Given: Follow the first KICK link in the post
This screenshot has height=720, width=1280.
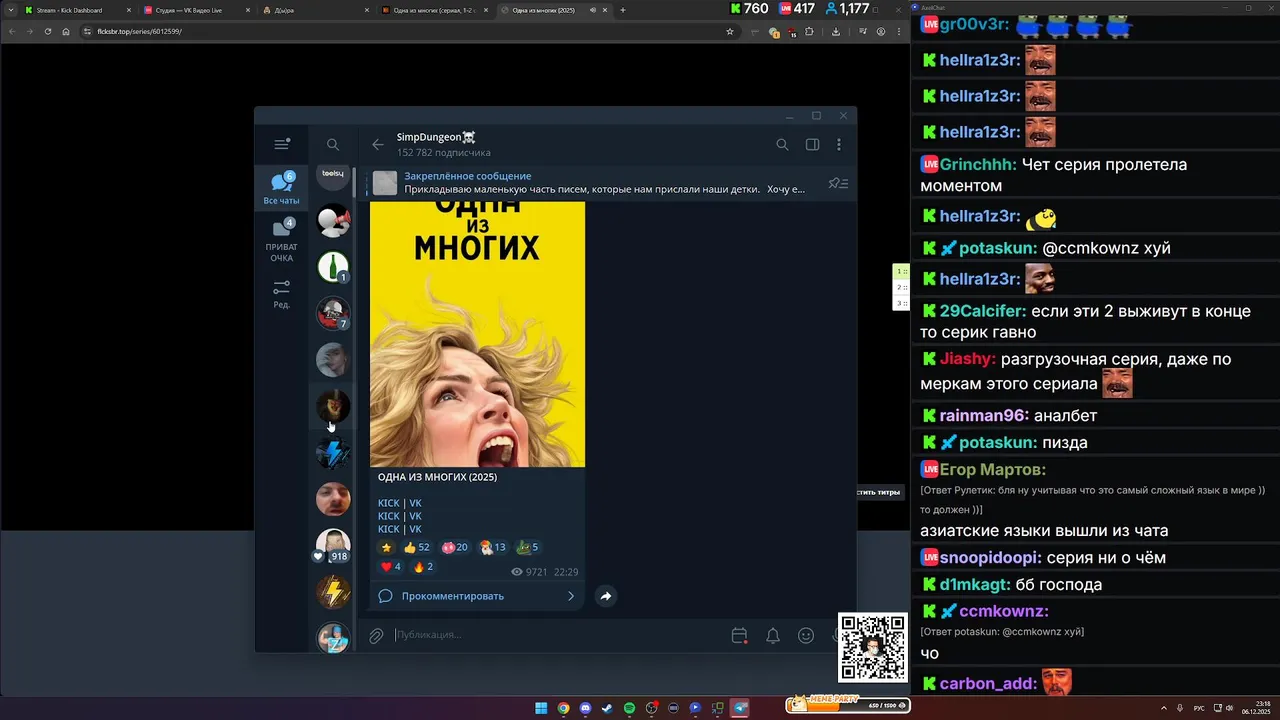Looking at the screenshot, I should coord(388,503).
